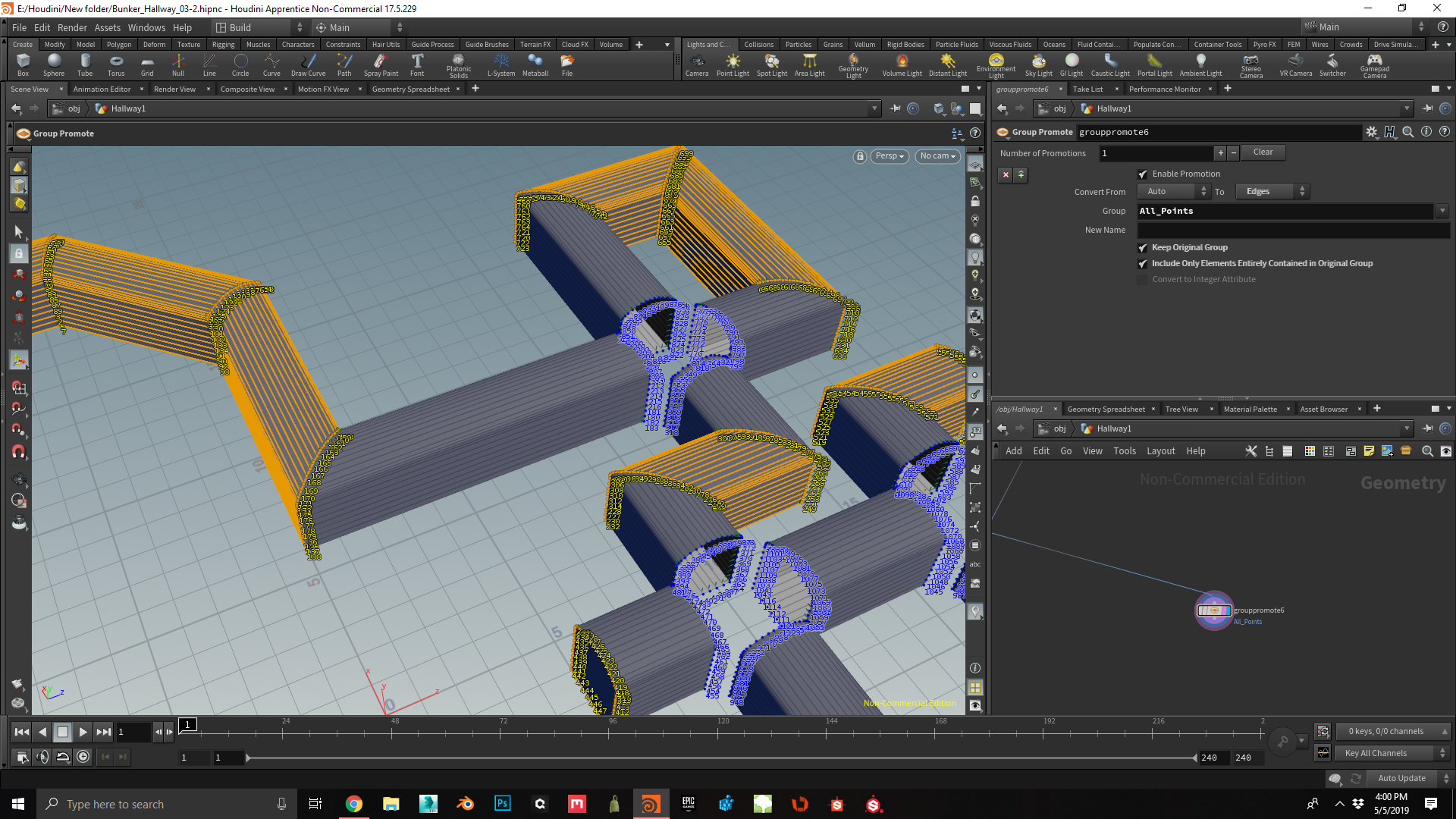Add a Font object

pos(417,64)
